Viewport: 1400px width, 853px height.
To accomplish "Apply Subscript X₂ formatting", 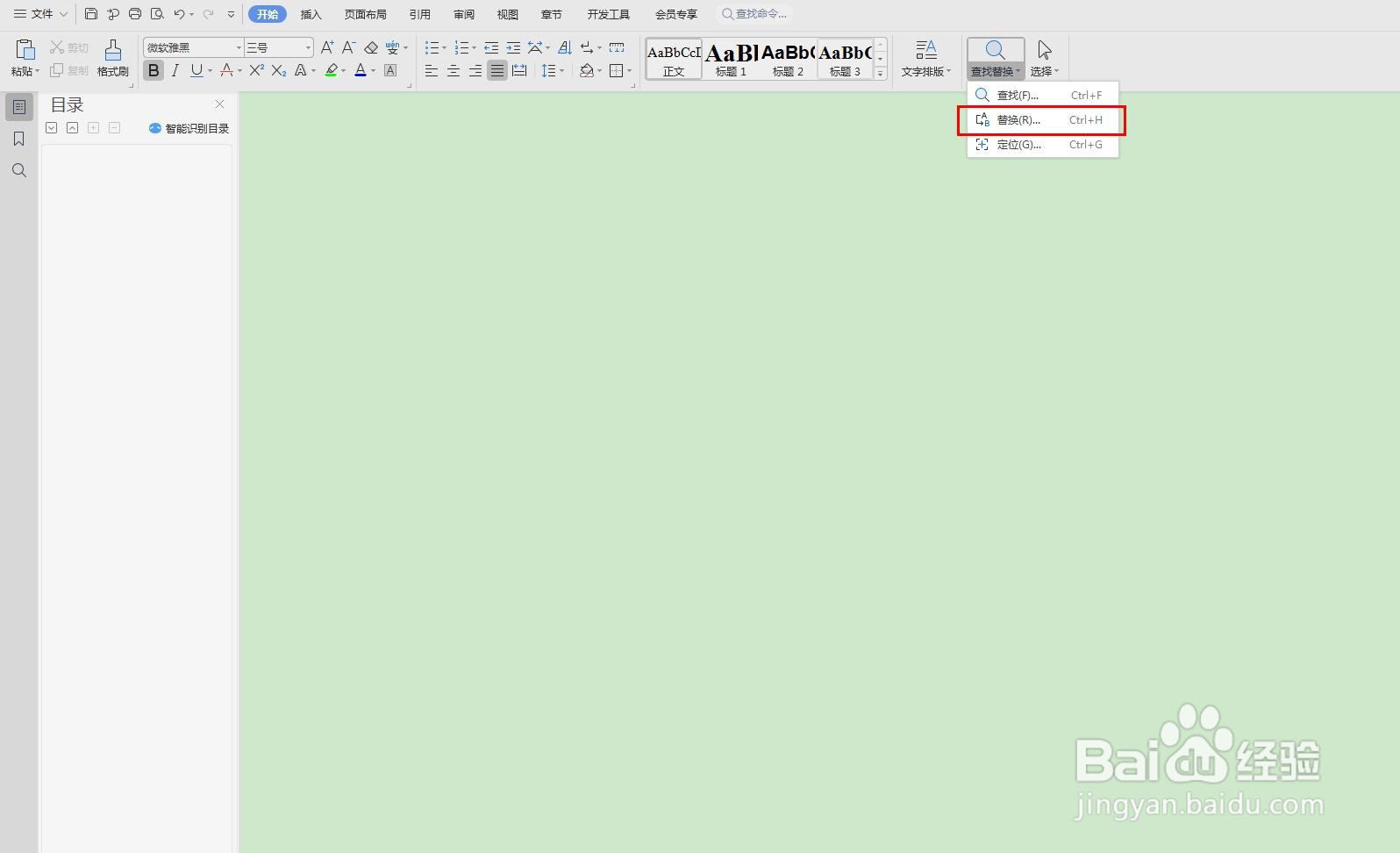I will 278,70.
